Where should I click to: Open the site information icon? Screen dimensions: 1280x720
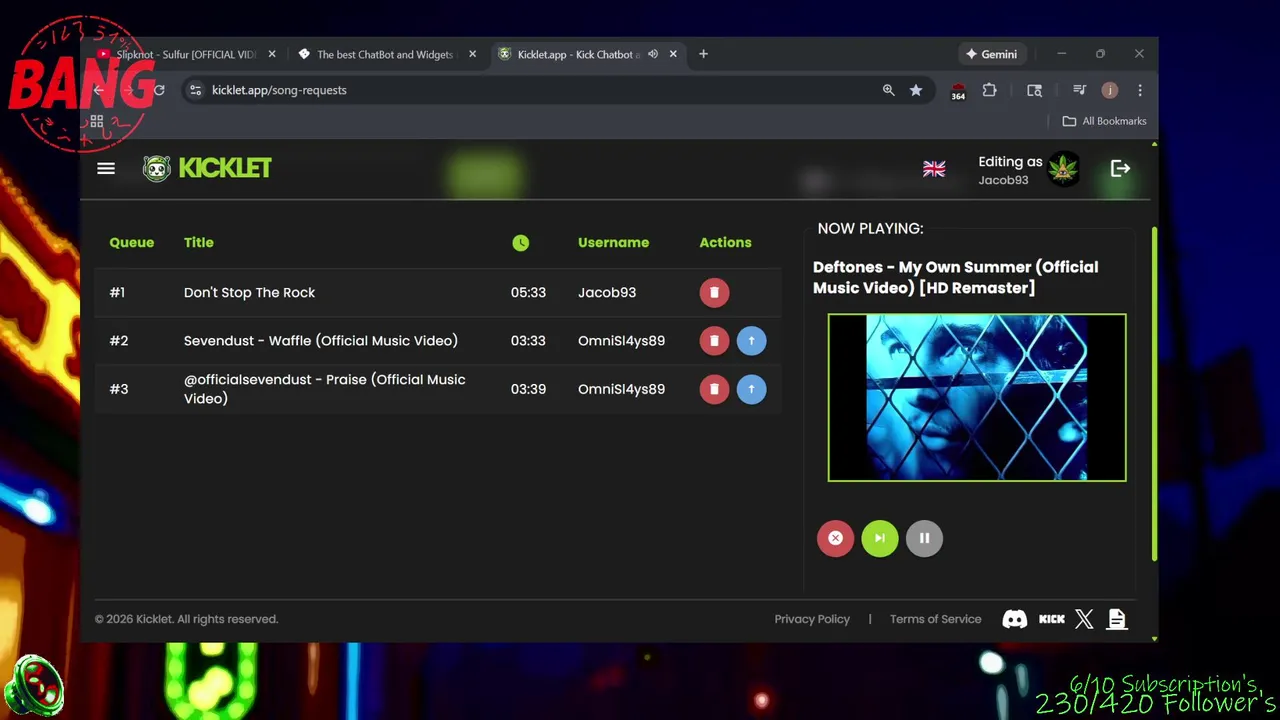coord(196,90)
